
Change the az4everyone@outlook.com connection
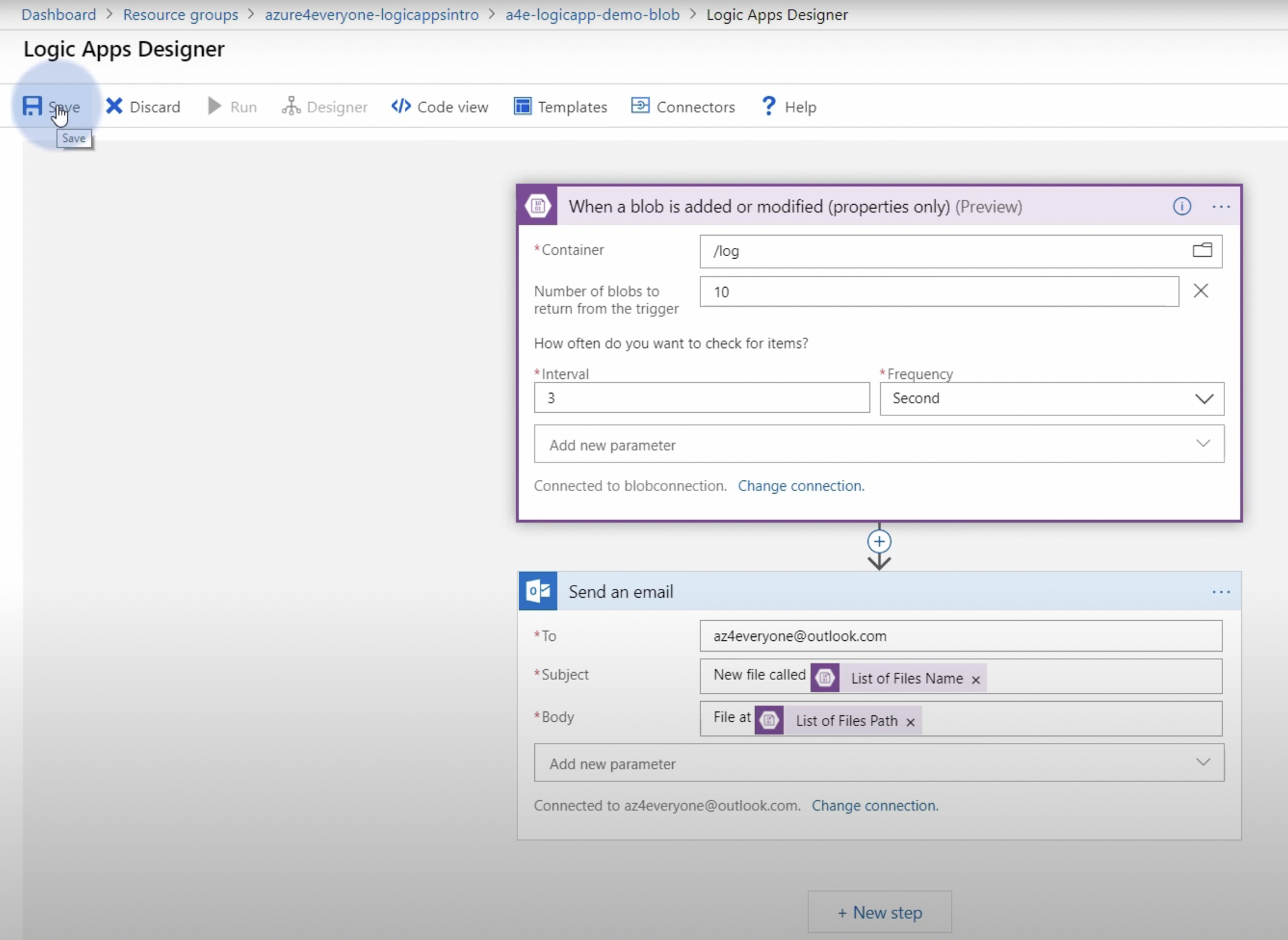pyautogui.click(x=875, y=805)
